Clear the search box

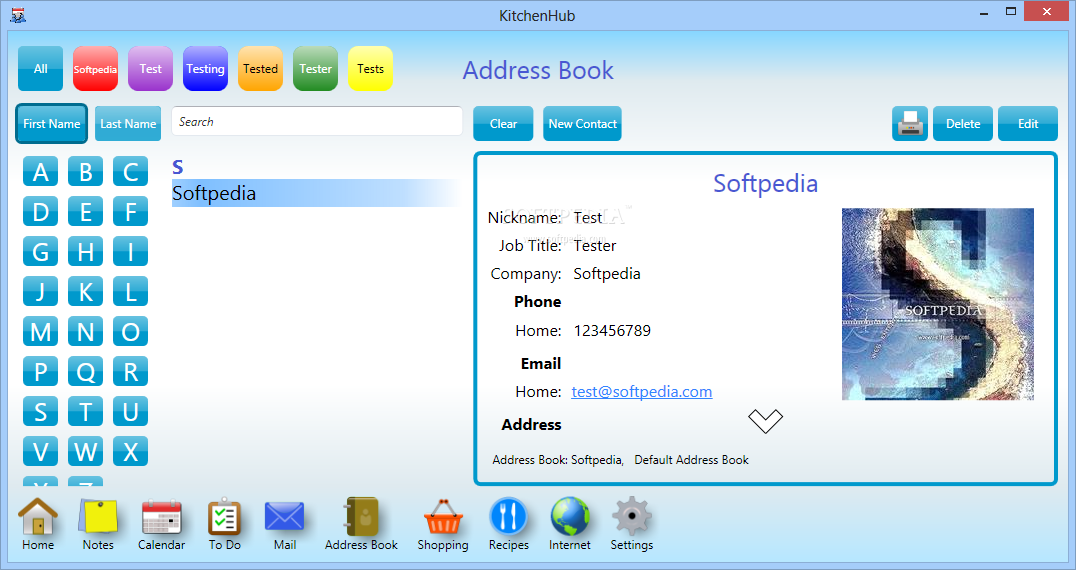(503, 123)
